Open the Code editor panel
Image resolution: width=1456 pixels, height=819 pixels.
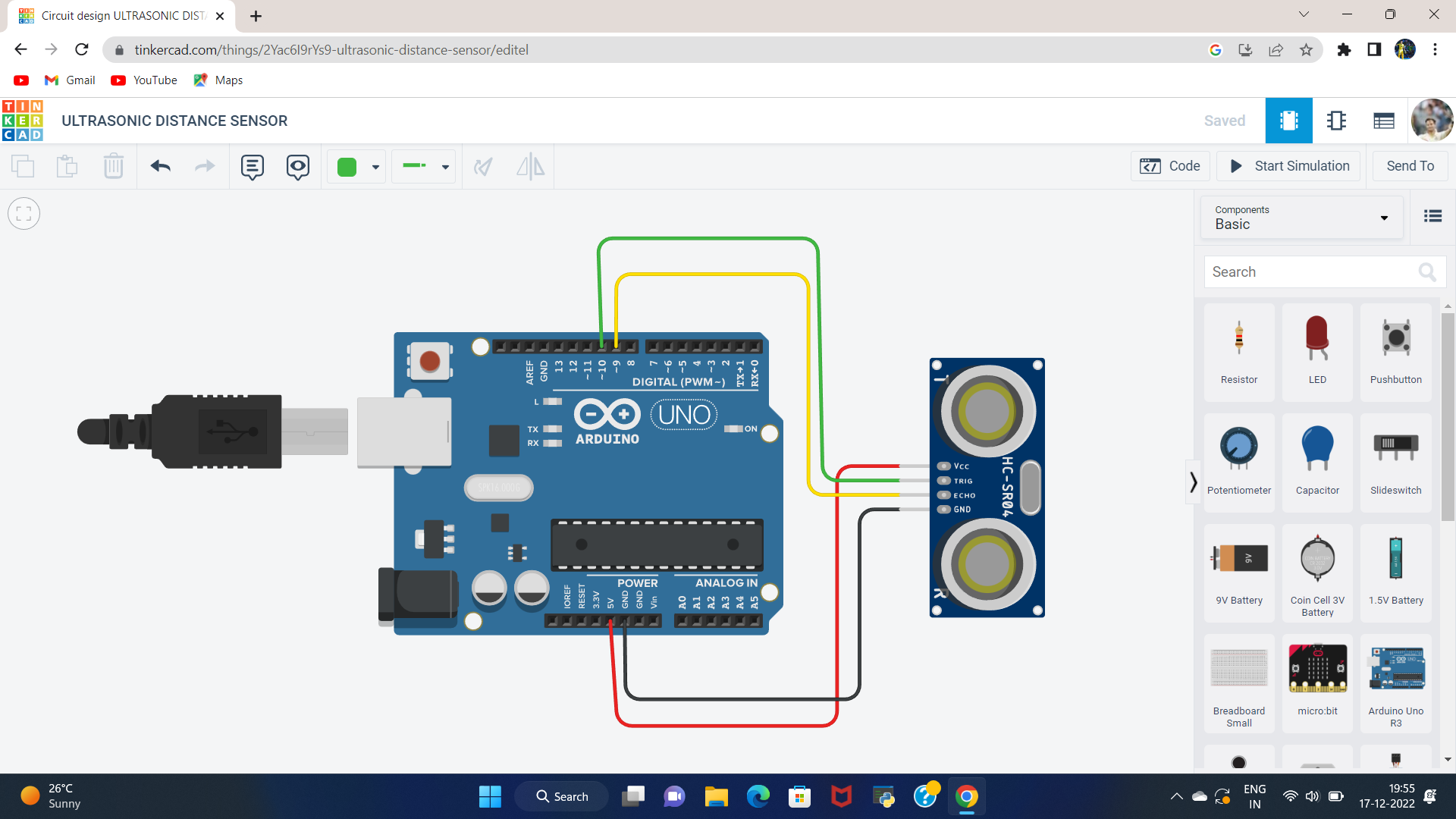pos(1170,166)
